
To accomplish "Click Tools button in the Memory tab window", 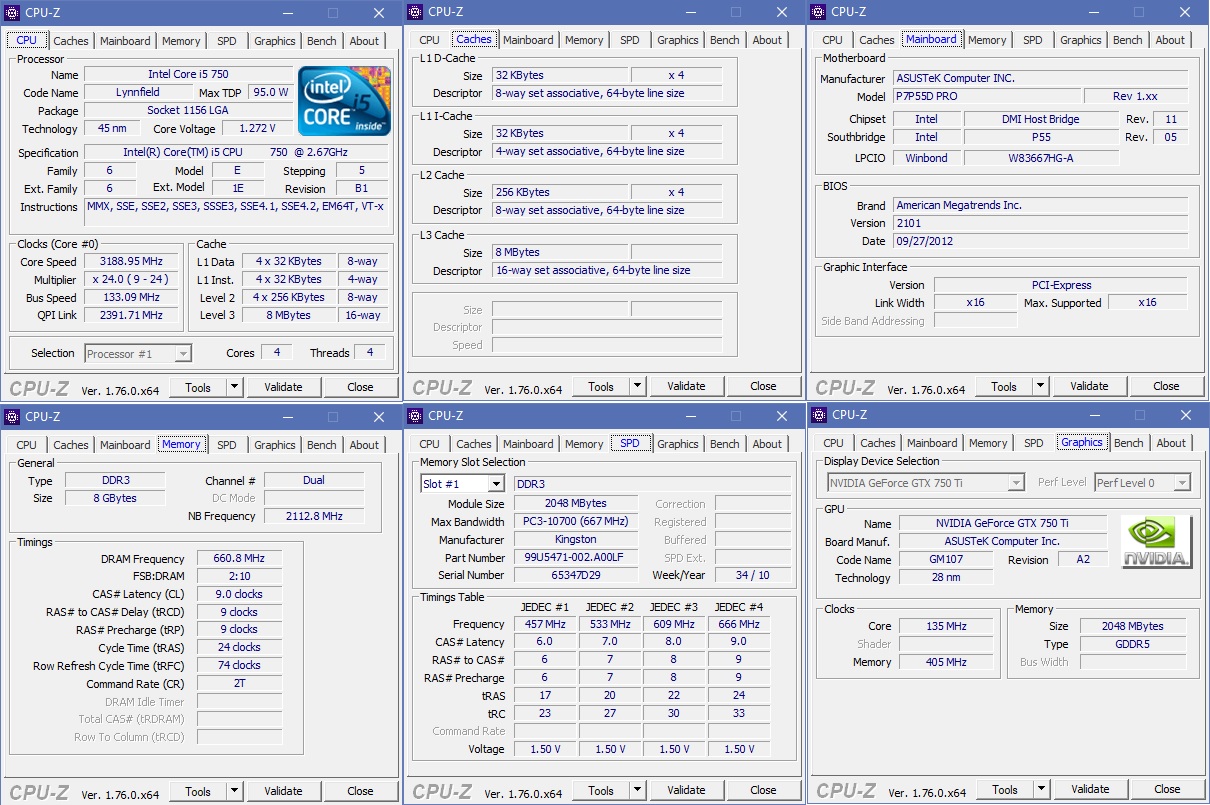I will [198, 791].
